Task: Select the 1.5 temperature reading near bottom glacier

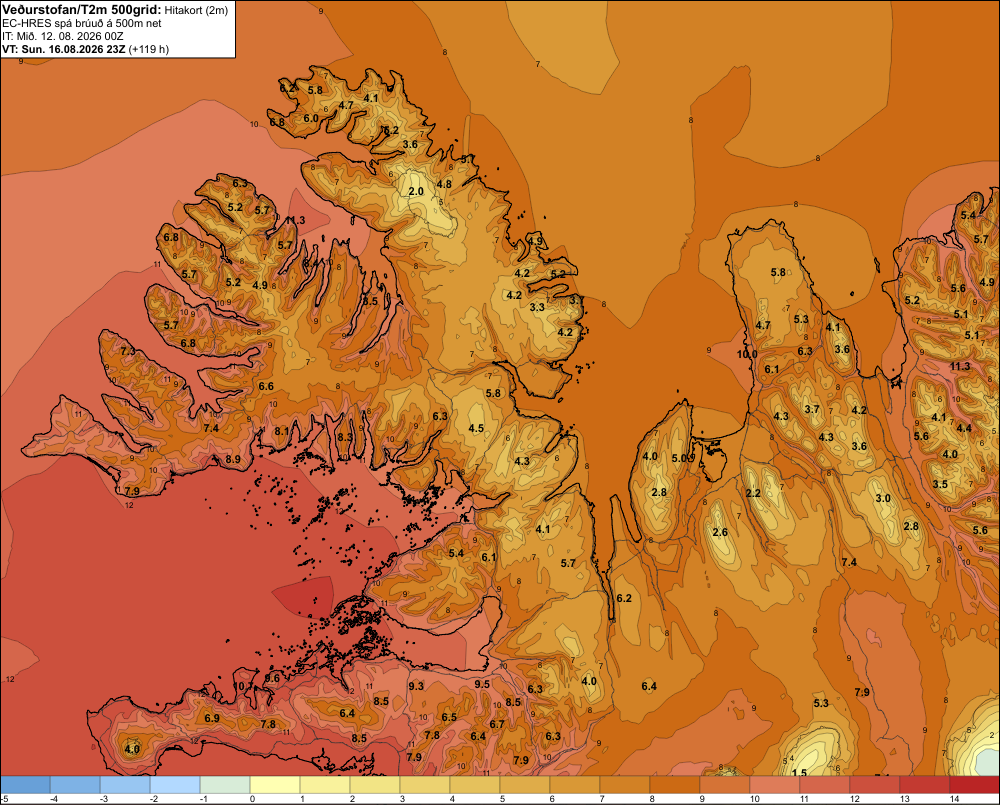Action: [799, 772]
